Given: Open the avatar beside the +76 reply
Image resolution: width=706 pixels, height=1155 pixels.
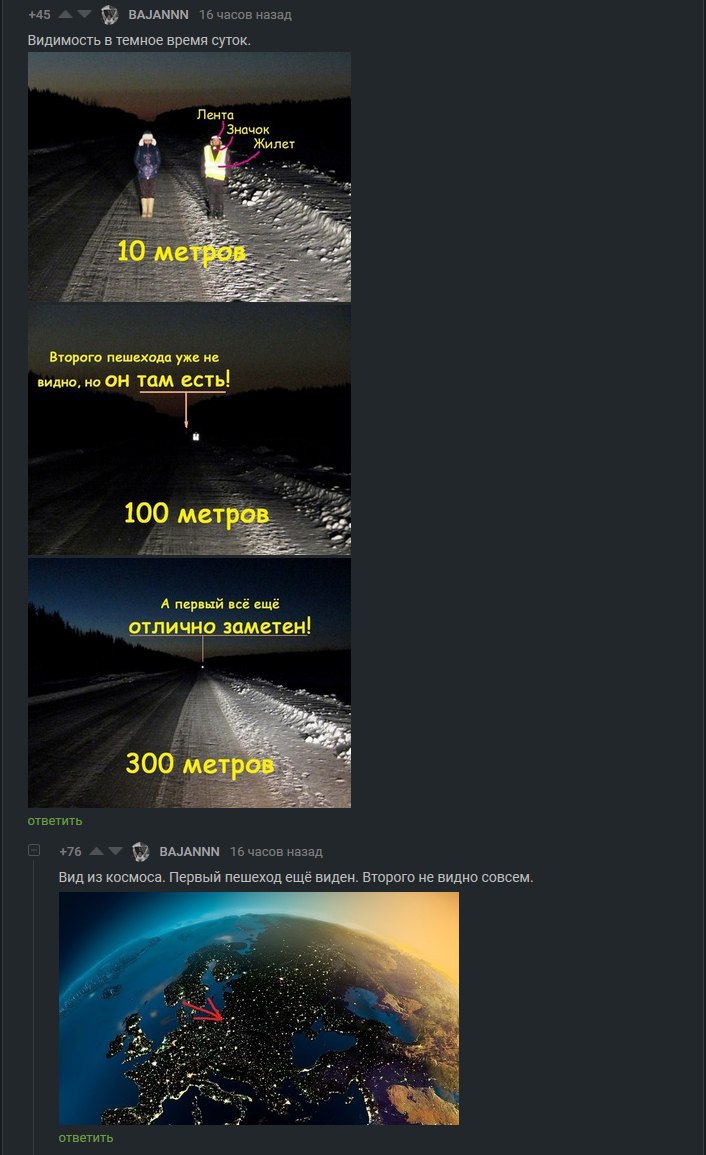Looking at the screenshot, I should click(141, 852).
